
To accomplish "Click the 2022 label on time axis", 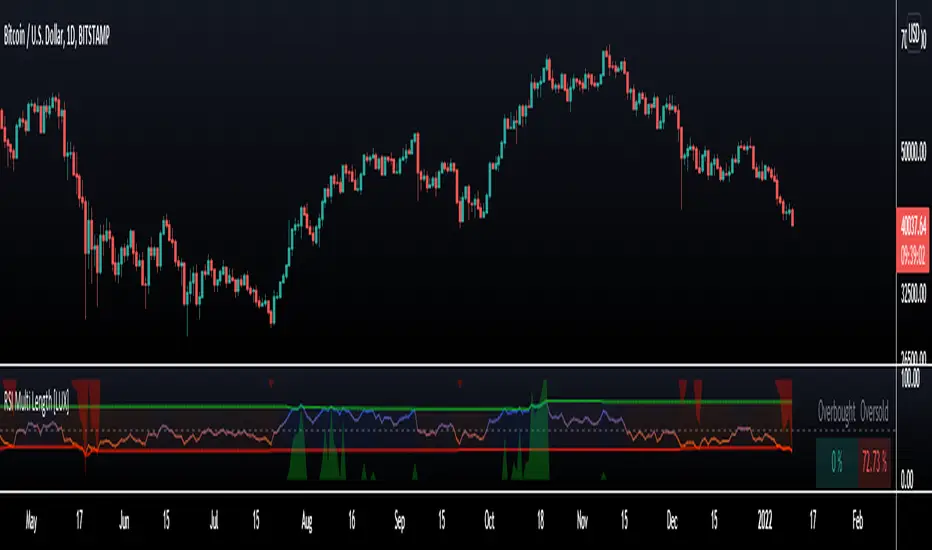I will point(765,521).
